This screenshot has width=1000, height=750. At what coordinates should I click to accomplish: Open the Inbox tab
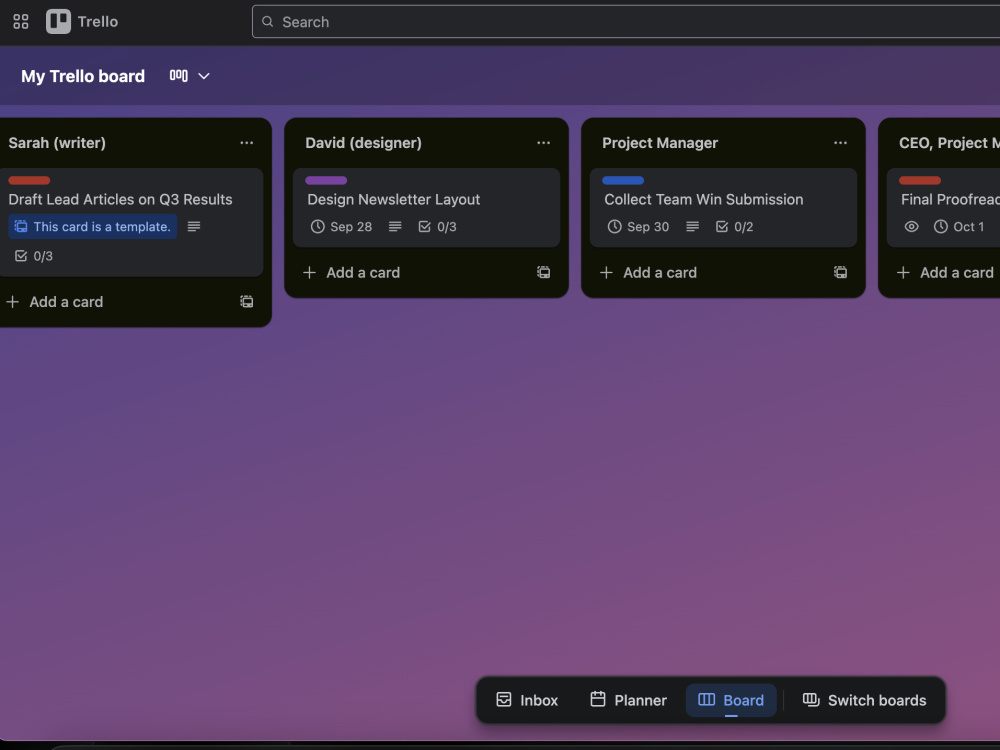(x=527, y=700)
